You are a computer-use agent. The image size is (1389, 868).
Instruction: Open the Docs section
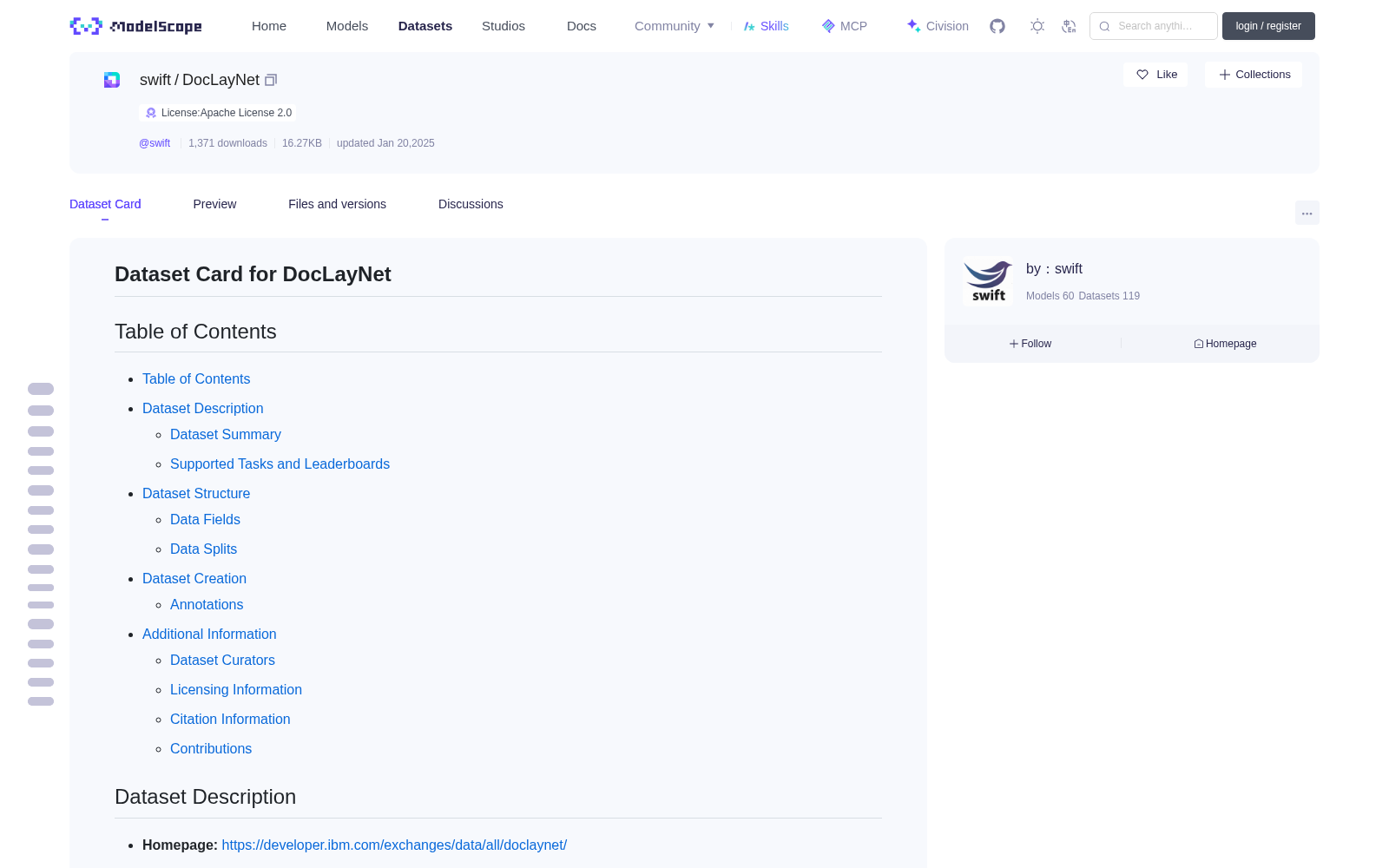pyautogui.click(x=582, y=26)
